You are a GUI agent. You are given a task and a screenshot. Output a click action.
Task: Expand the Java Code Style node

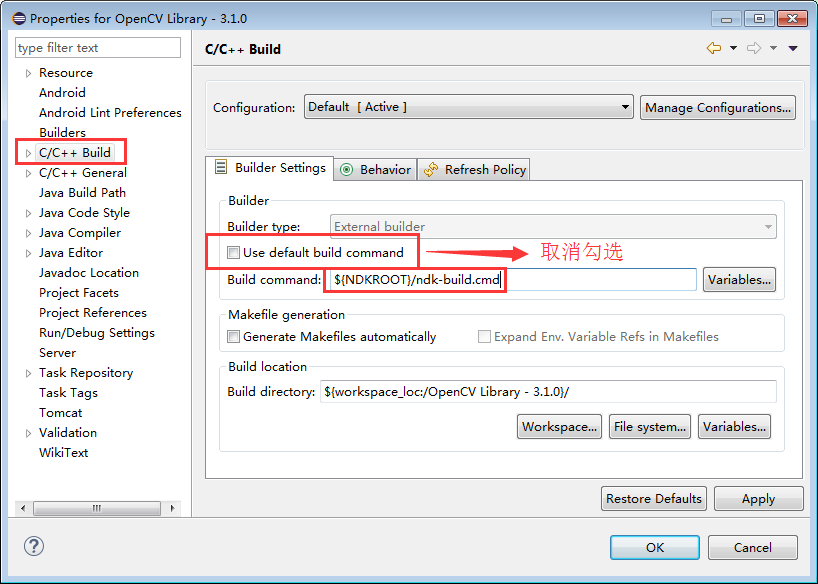pos(28,213)
